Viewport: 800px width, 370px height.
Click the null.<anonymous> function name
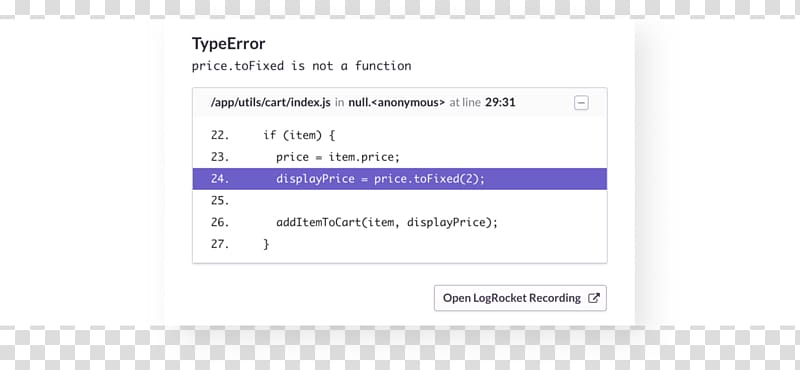coord(396,103)
